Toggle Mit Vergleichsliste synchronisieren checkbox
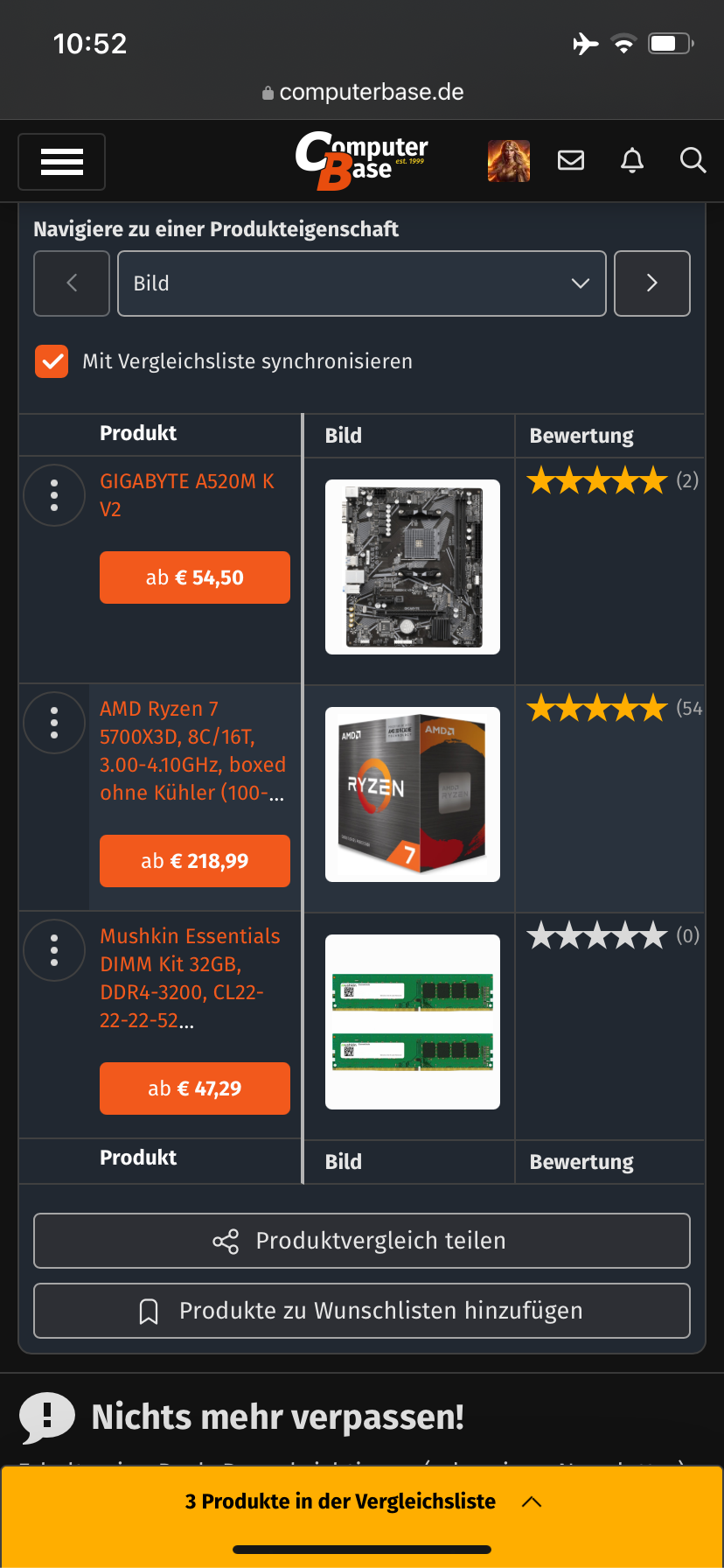The height and width of the screenshot is (1568, 724). coord(52,361)
